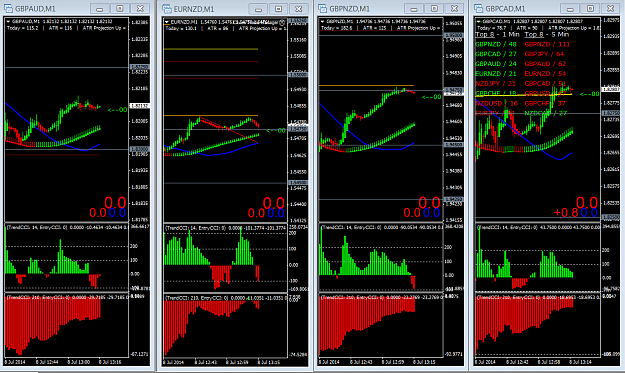Maximize the GBPCAD,M1 chart window
This screenshot has width=625, height=373.
[x=590, y=8]
